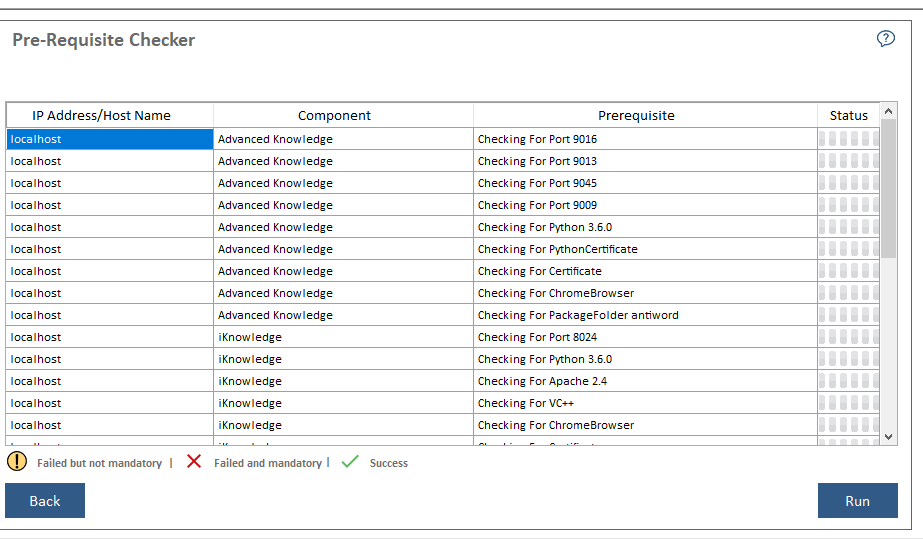Click the scrollbar up arrow

[x=889, y=111]
